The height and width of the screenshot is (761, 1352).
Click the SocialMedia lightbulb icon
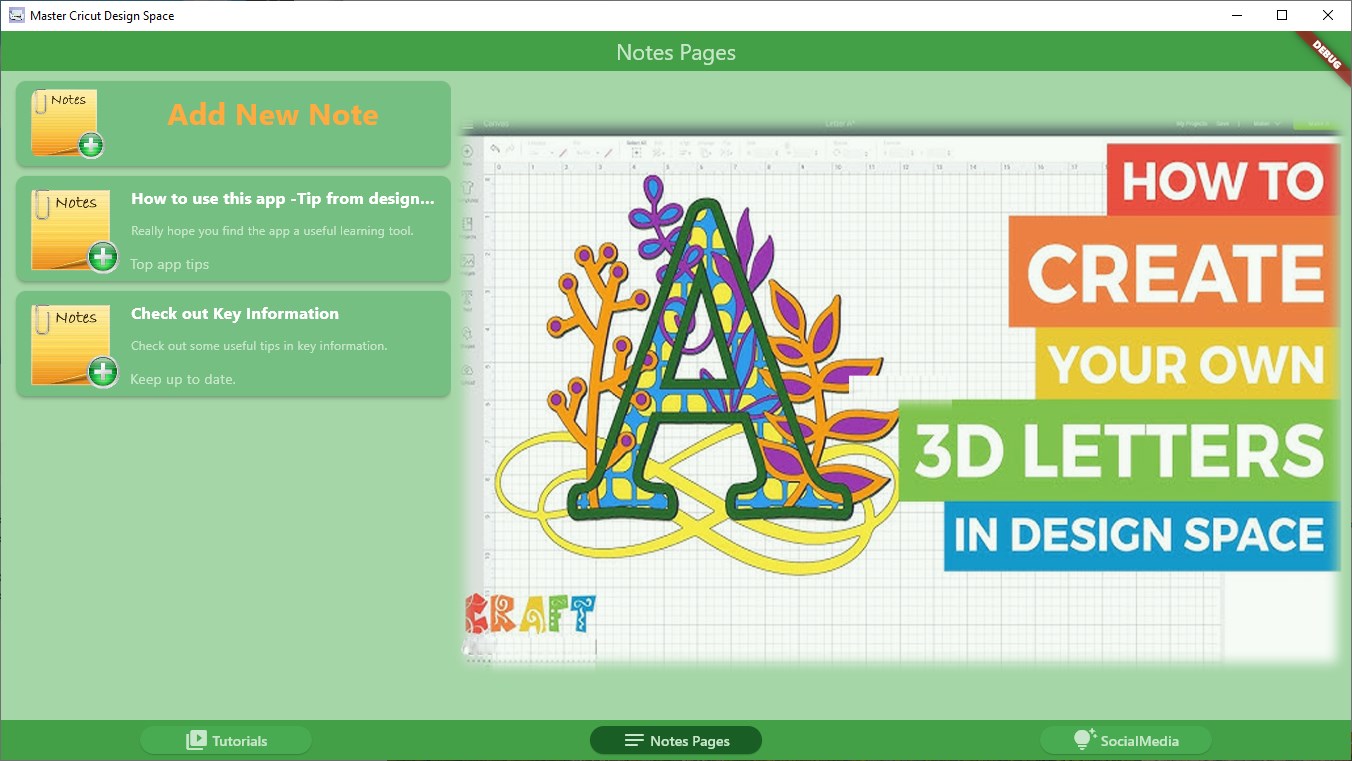coord(1083,738)
